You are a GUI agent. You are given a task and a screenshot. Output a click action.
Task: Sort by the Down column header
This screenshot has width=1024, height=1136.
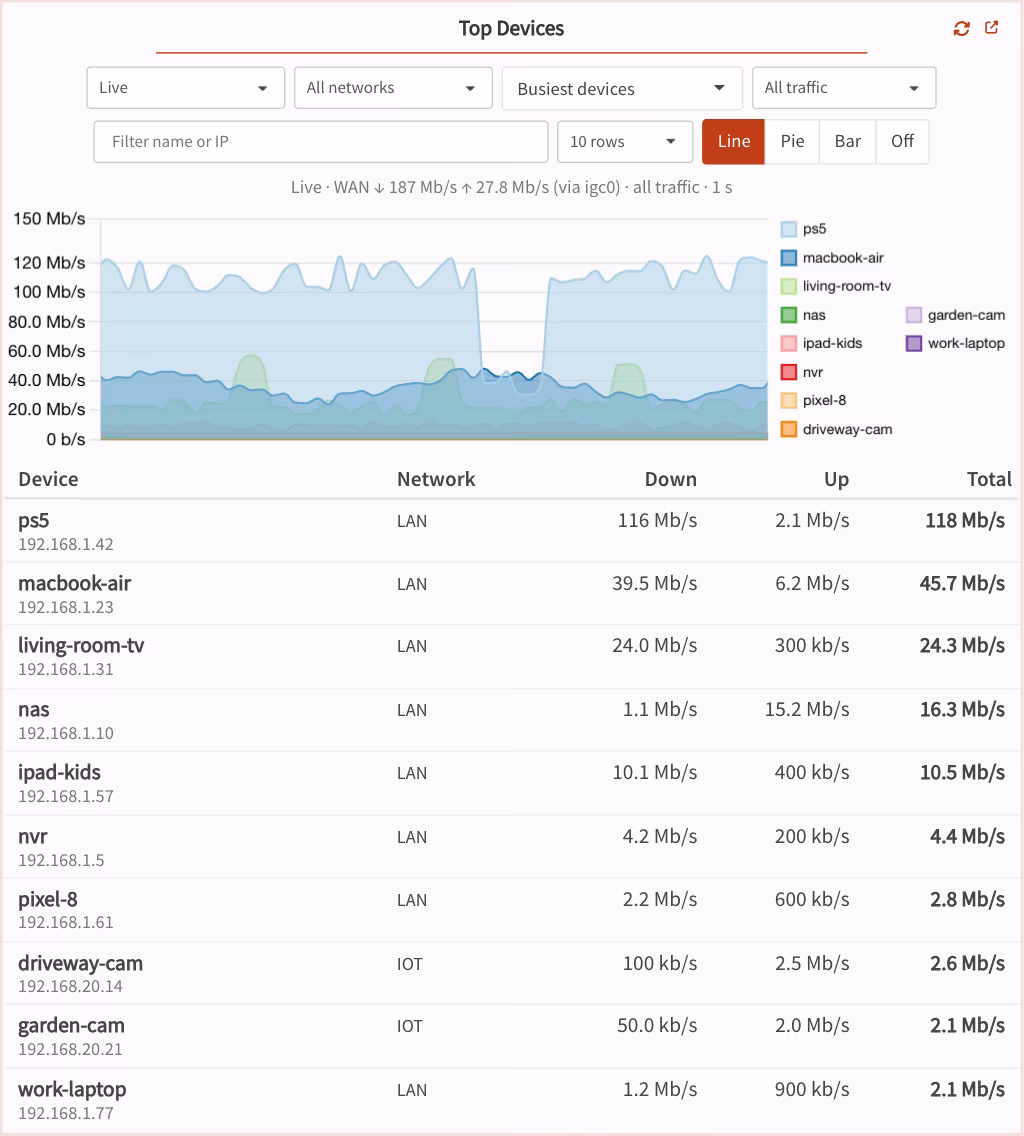point(671,480)
